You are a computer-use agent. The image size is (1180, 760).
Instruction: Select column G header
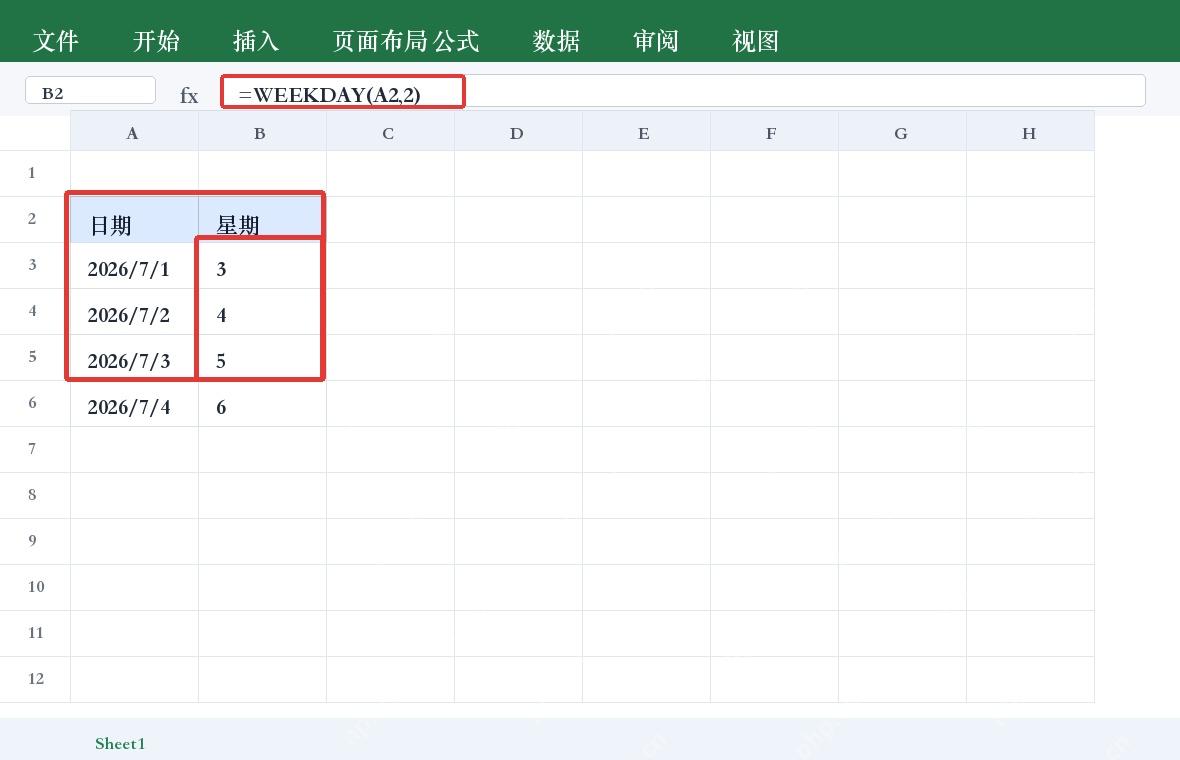[902, 131]
